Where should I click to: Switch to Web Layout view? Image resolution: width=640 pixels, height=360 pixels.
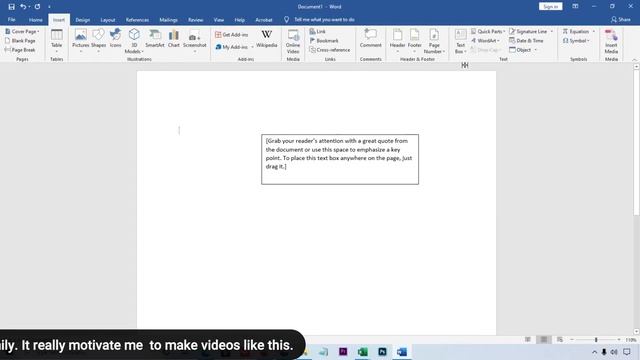click(x=560, y=340)
